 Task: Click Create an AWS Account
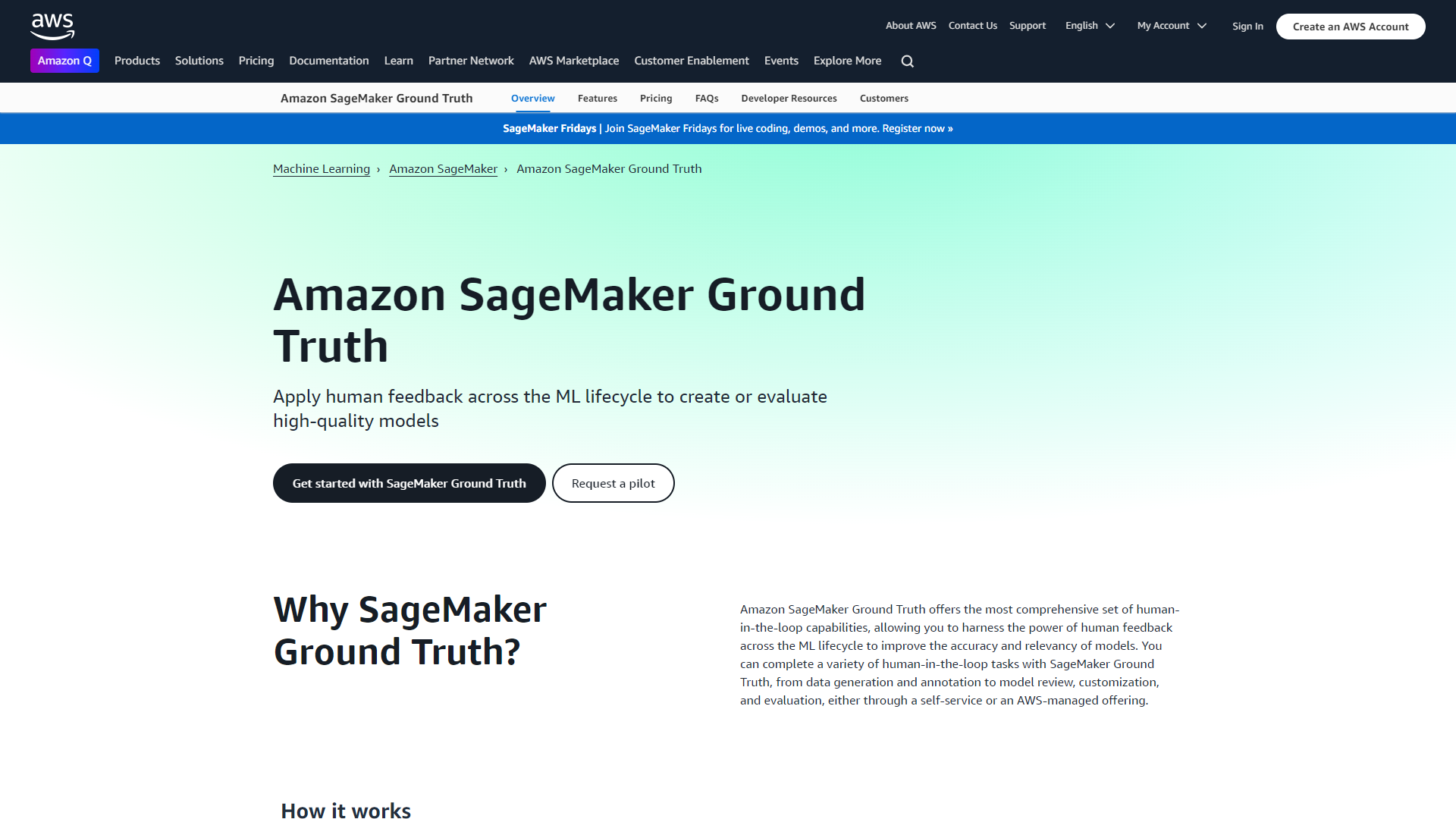[1350, 26]
